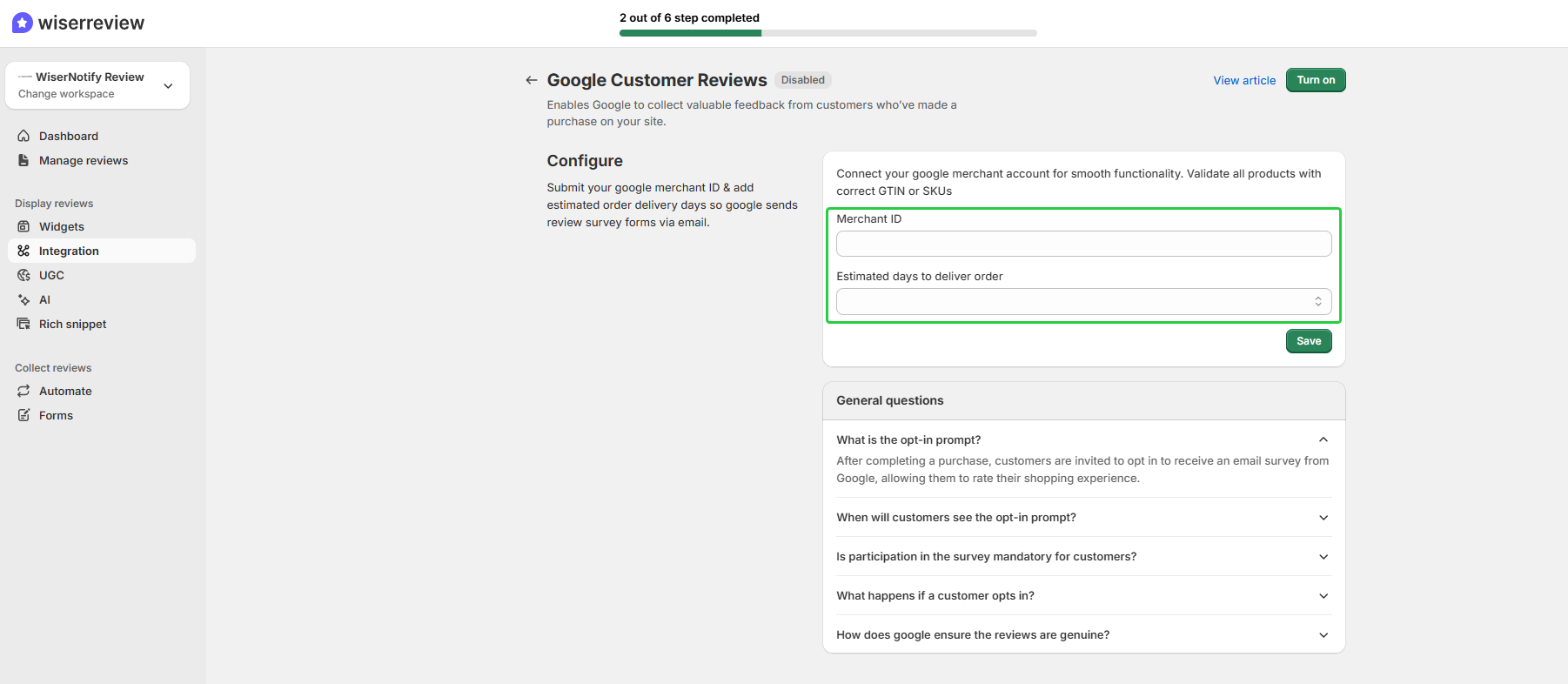Click the 'Display reviews' section label
Viewport: 1568px width, 684px height.
(x=54, y=204)
